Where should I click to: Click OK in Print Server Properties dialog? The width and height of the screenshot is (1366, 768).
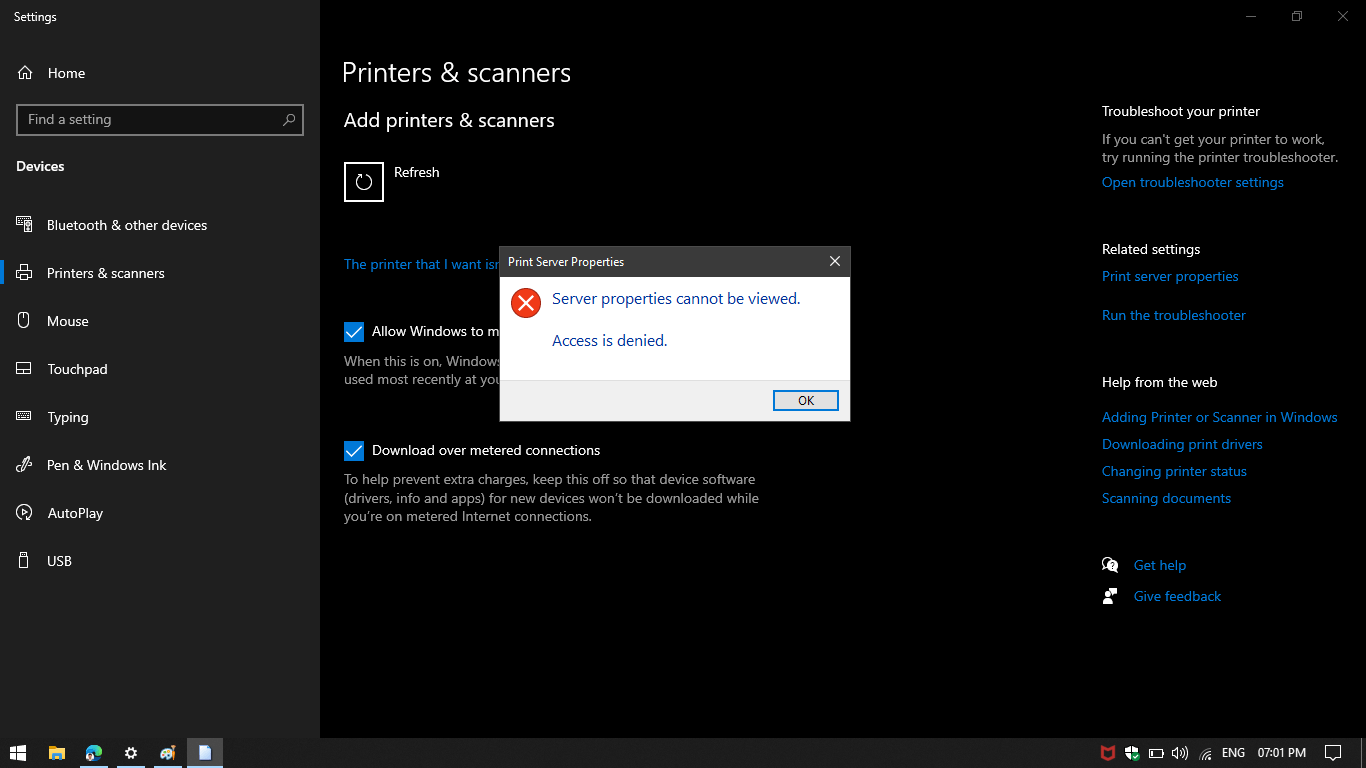point(805,400)
